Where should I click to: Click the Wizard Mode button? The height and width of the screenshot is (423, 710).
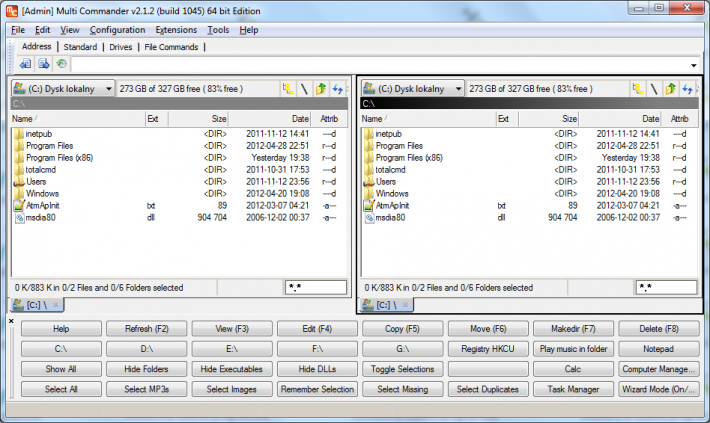pos(659,389)
